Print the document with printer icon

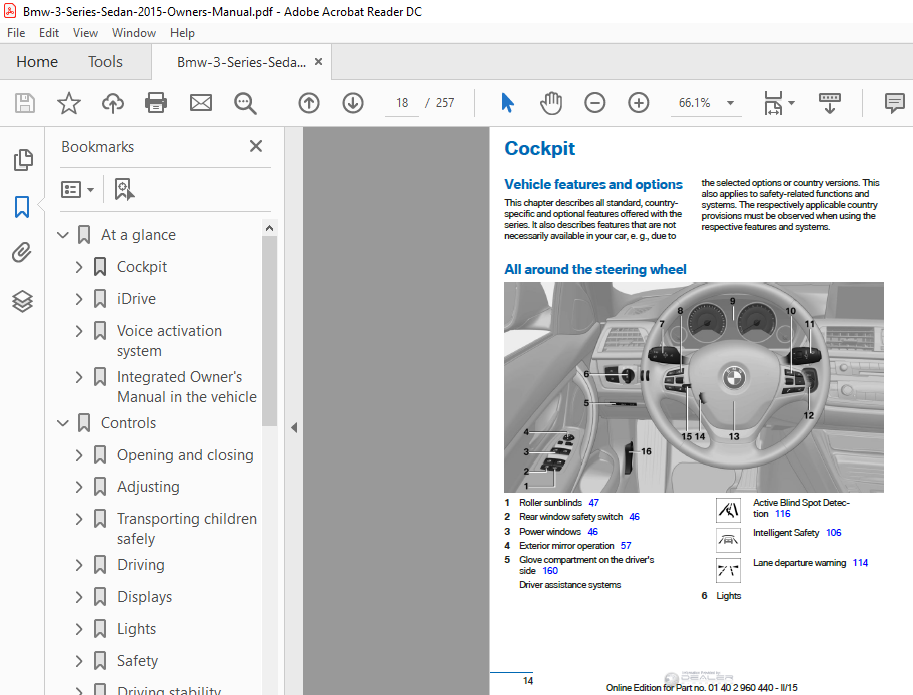[156, 103]
